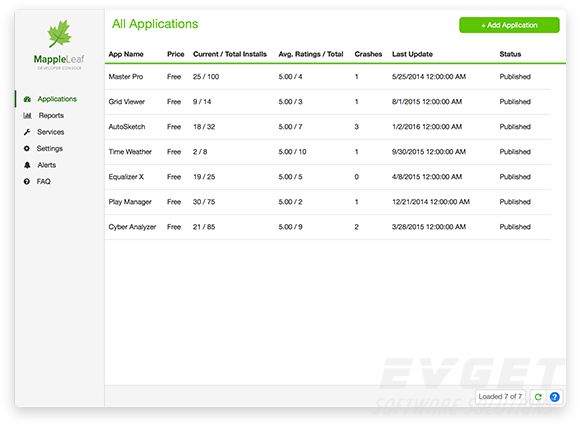Sort by Avg. Ratings / Total header
The image size is (581, 427).
click(x=311, y=54)
